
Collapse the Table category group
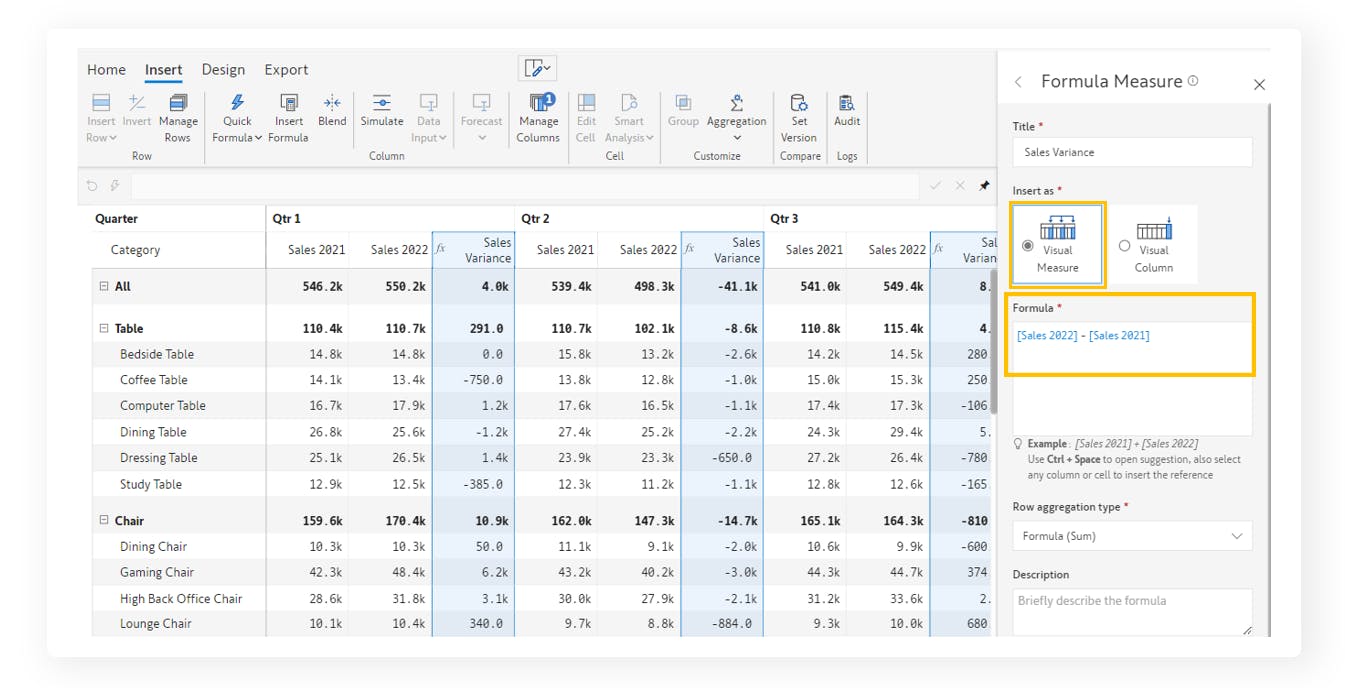pyautogui.click(x=103, y=328)
